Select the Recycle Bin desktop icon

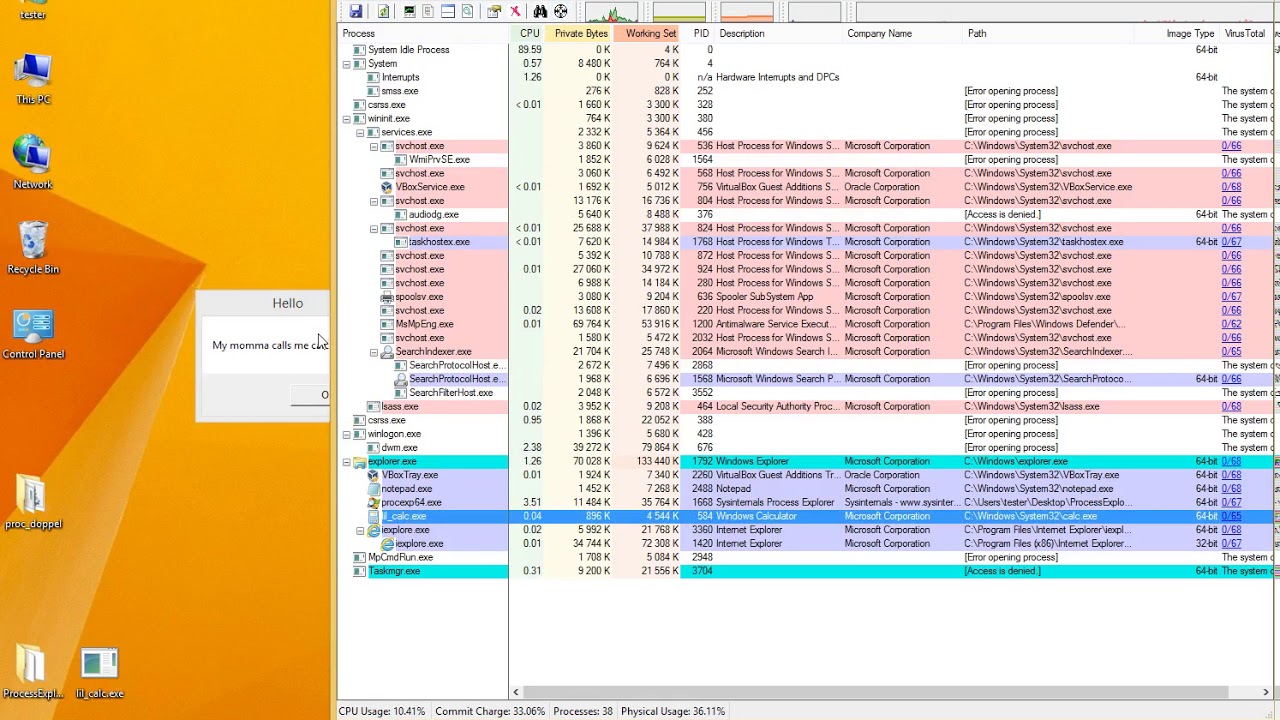point(33,248)
